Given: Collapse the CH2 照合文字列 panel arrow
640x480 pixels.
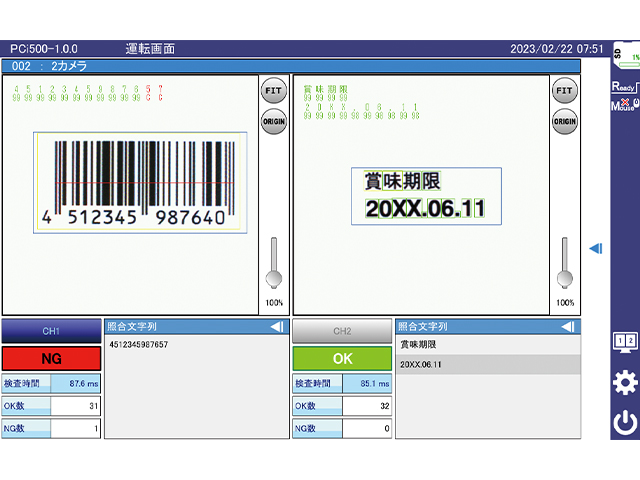Looking at the screenshot, I should click(568, 327).
